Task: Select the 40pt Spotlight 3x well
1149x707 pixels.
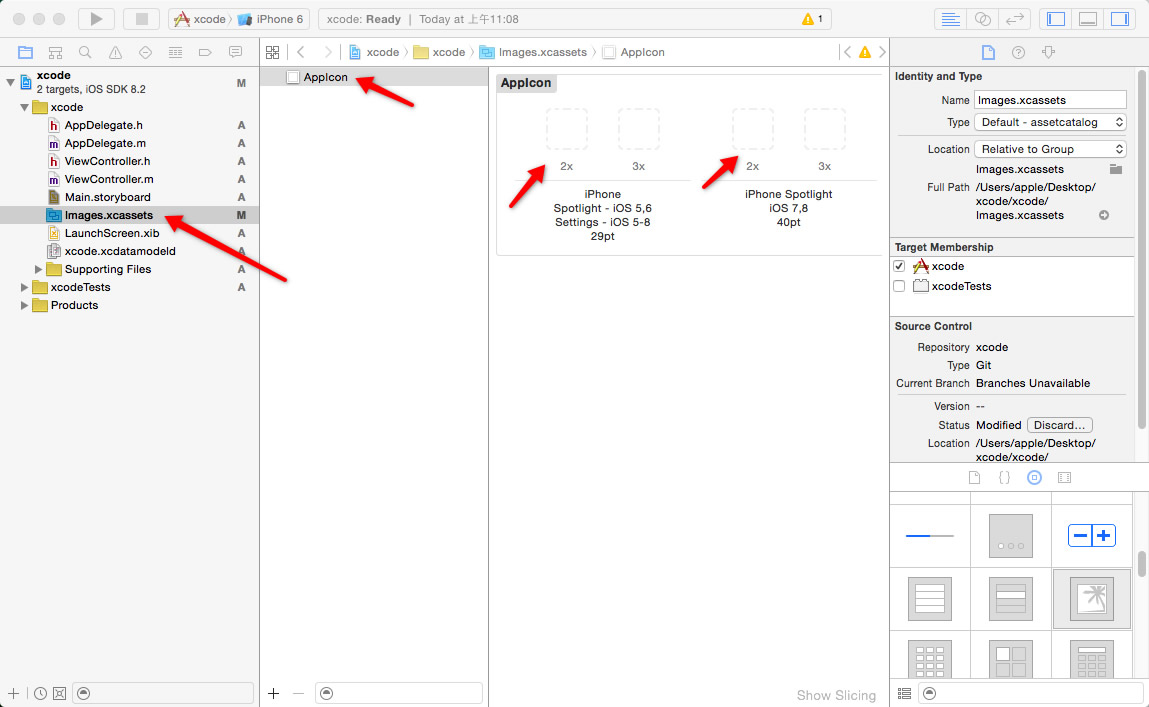Action: tap(824, 129)
